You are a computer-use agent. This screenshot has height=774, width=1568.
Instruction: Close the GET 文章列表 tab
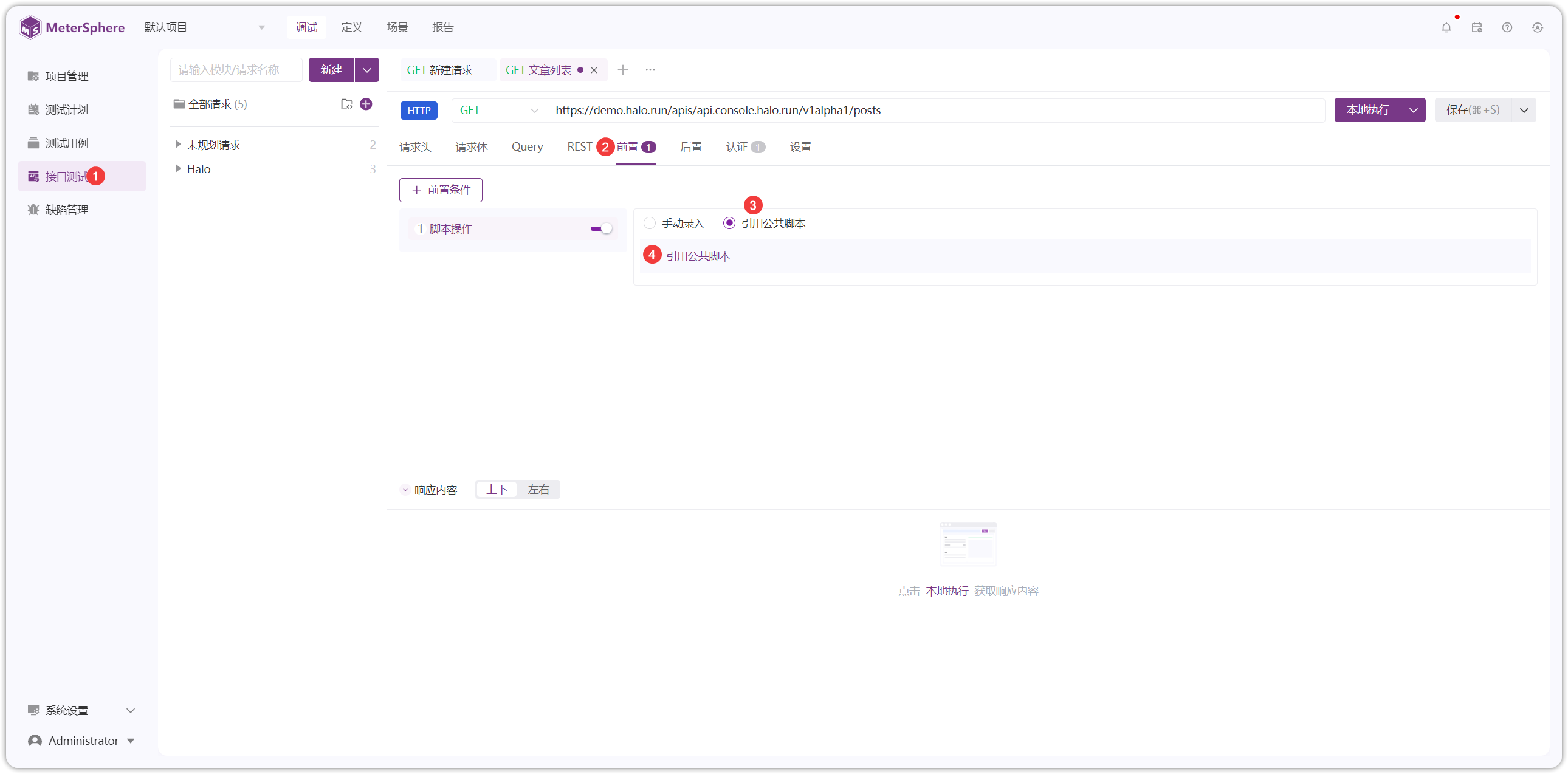coord(594,70)
